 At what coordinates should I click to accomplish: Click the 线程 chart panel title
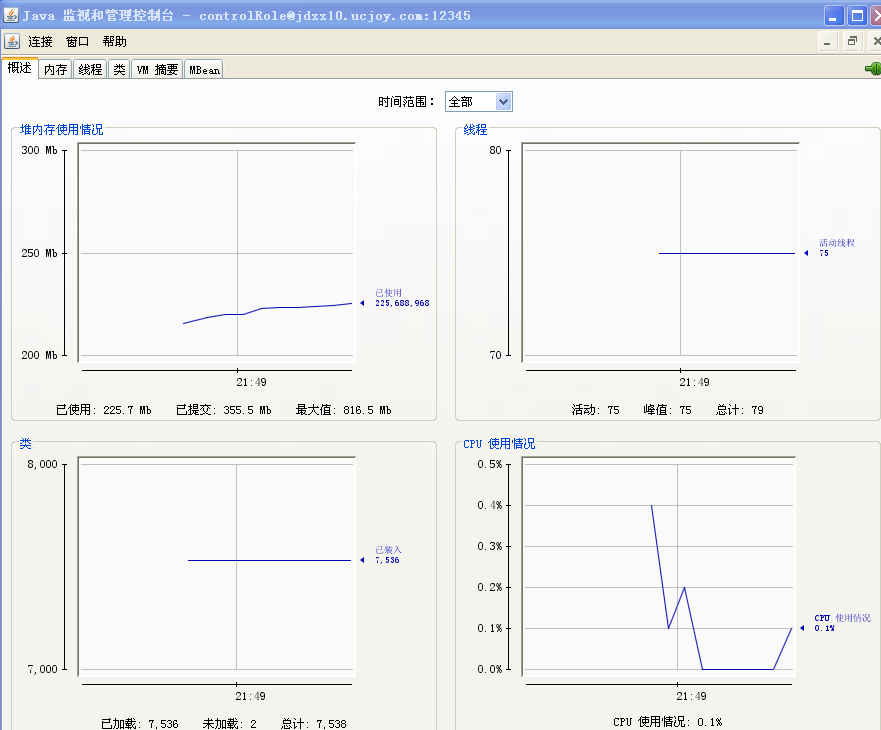tap(475, 130)
